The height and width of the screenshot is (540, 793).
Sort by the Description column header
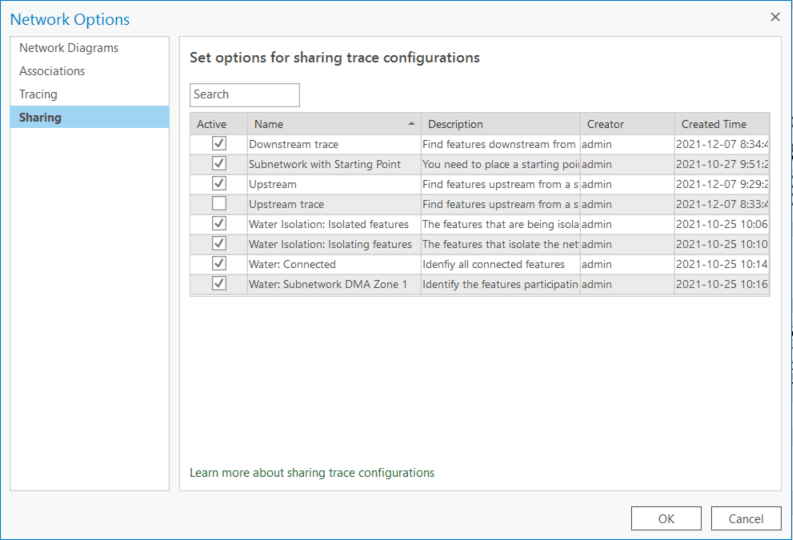(x=501, y=124)
